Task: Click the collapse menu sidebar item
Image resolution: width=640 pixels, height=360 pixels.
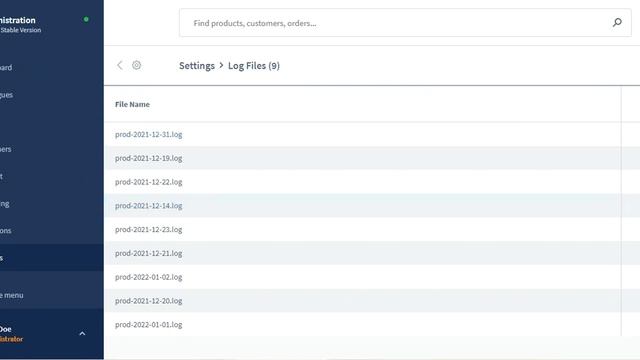Action: [x=11, y=295]
